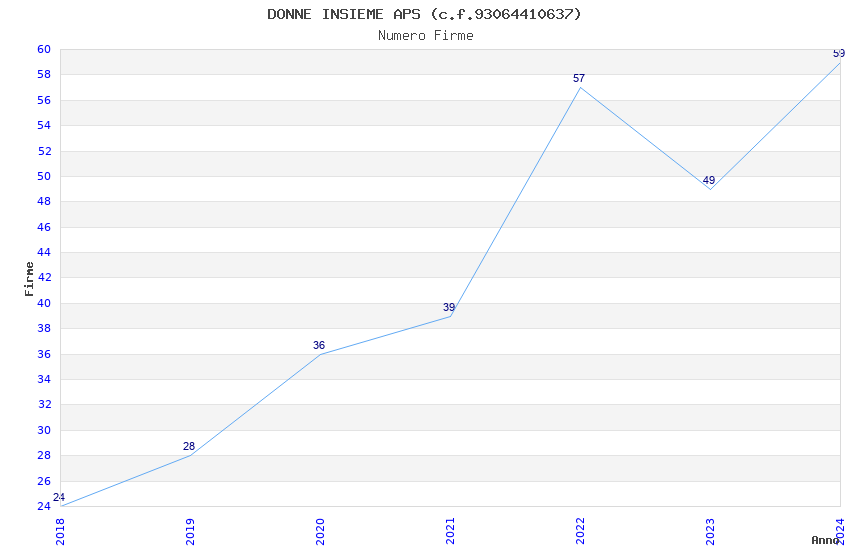The width and height of the screenshot is (850, 550).
Task: Click the y-axis tick value 38
Action: tap(44, 328)
